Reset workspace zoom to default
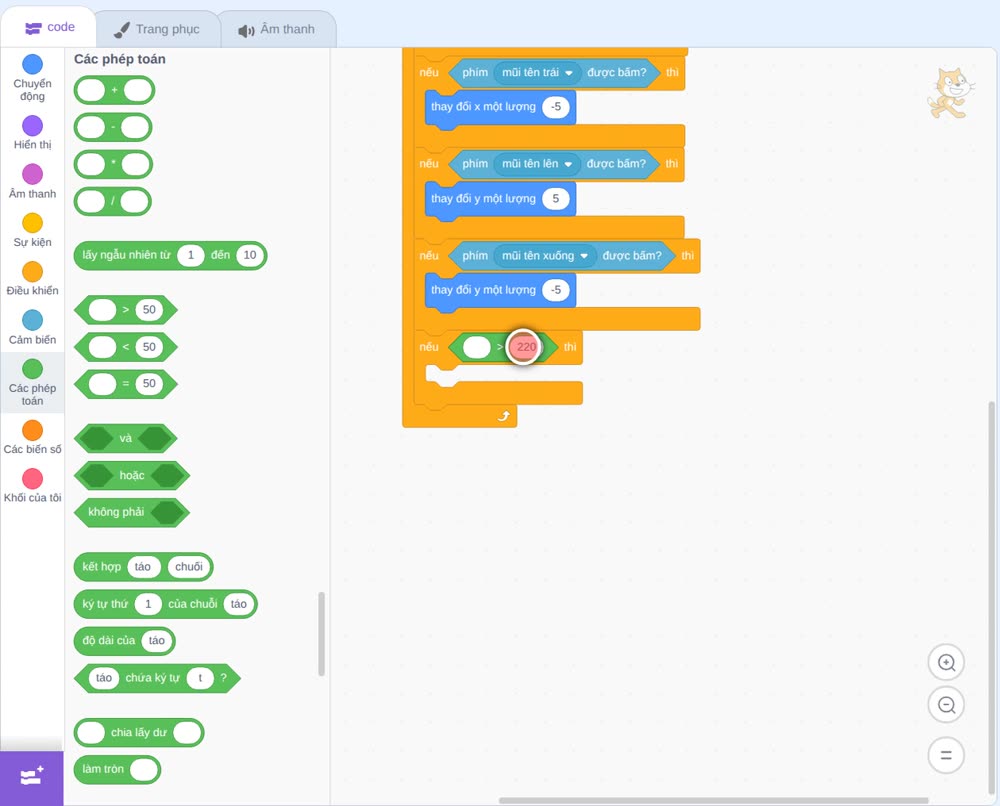This screenshot has height=806, width=1000. (x=946, y=755)
